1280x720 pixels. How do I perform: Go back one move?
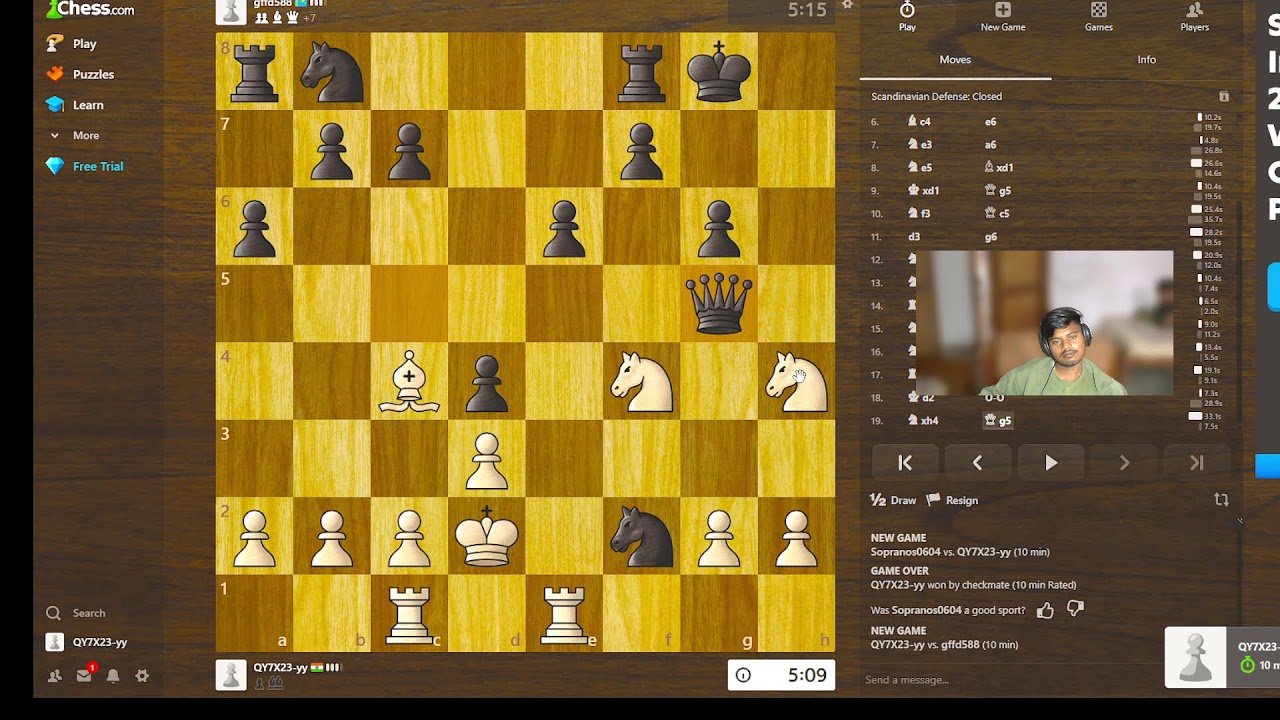(978, 463)
